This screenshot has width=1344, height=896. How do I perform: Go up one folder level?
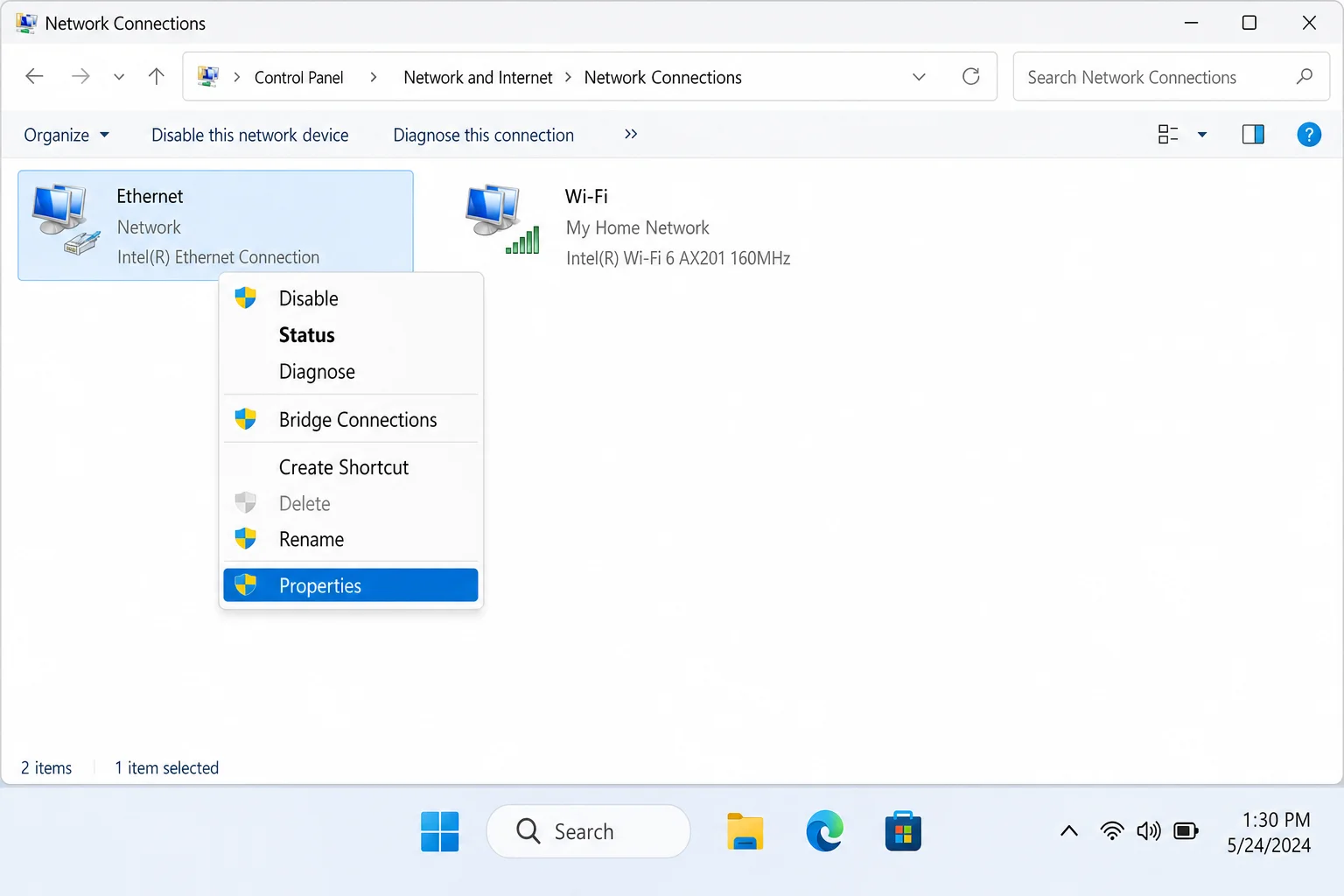point(157,76)
